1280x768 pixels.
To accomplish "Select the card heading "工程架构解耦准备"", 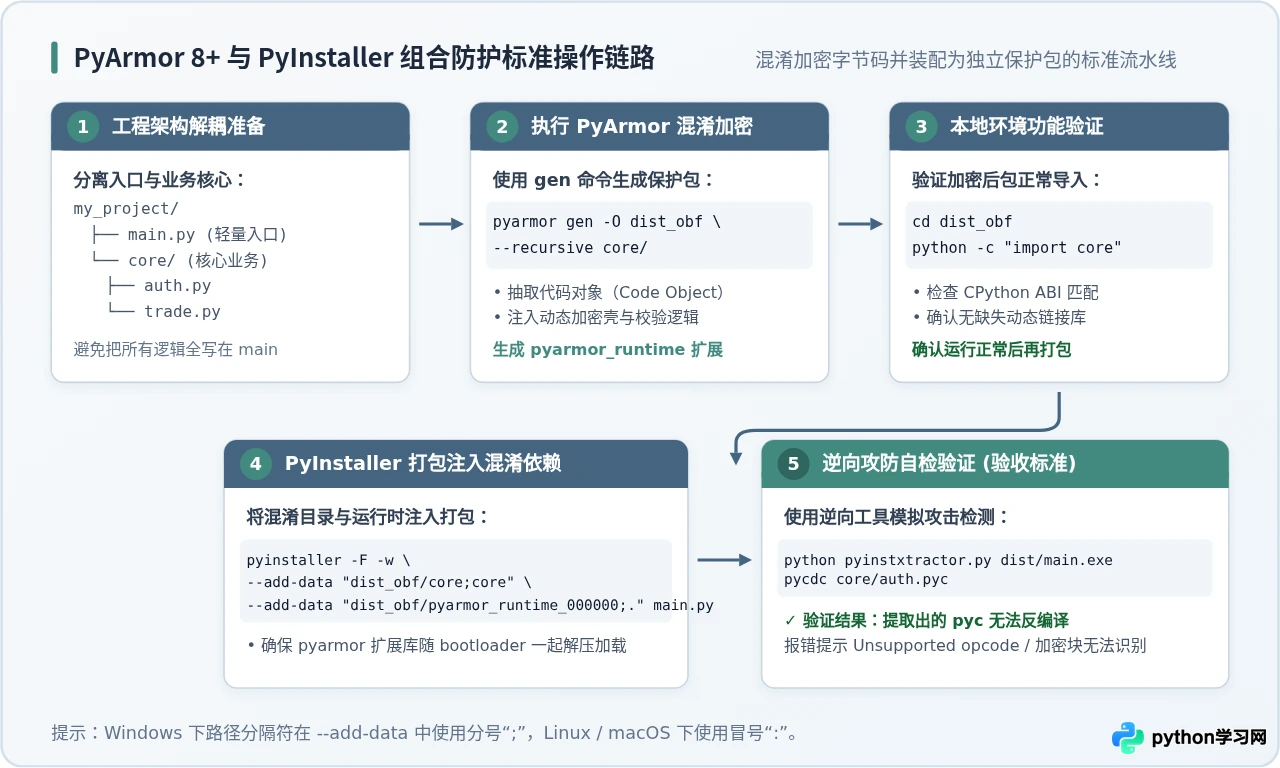I will [188, 126].
